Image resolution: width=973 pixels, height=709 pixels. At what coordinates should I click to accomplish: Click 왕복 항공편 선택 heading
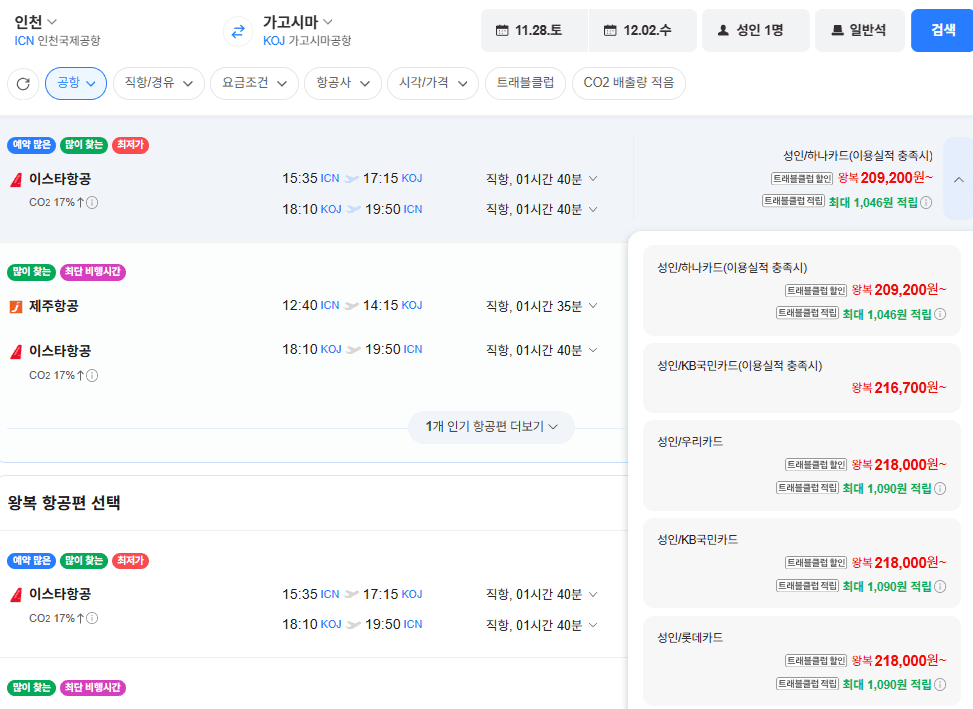64,502
